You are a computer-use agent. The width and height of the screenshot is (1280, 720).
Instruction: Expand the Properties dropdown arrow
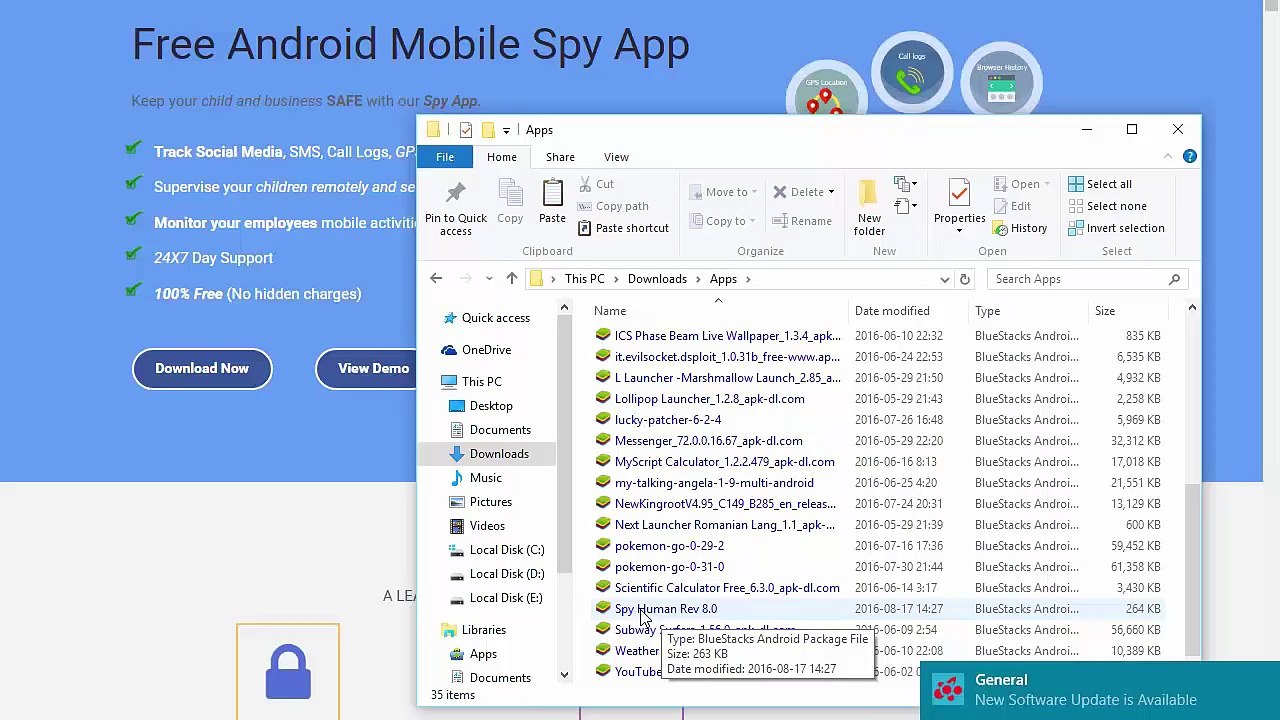coord(959,231)
